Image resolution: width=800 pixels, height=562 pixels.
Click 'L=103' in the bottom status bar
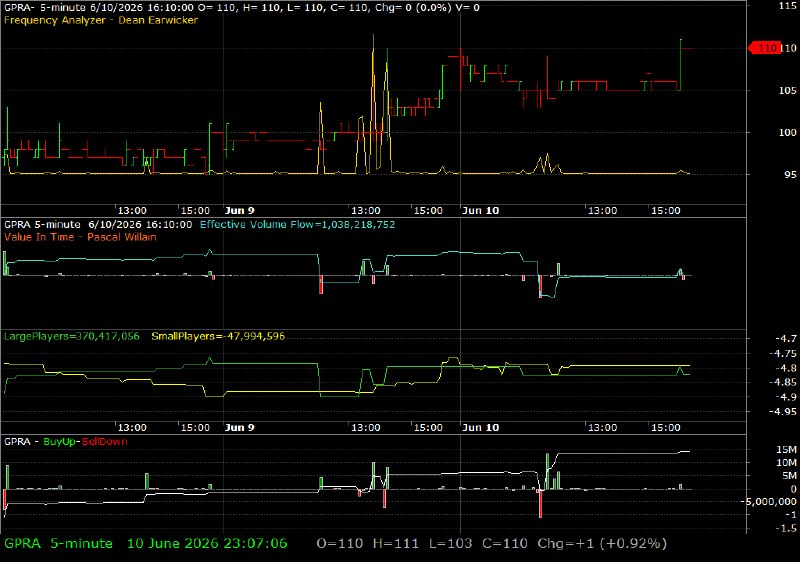[451, 544]
